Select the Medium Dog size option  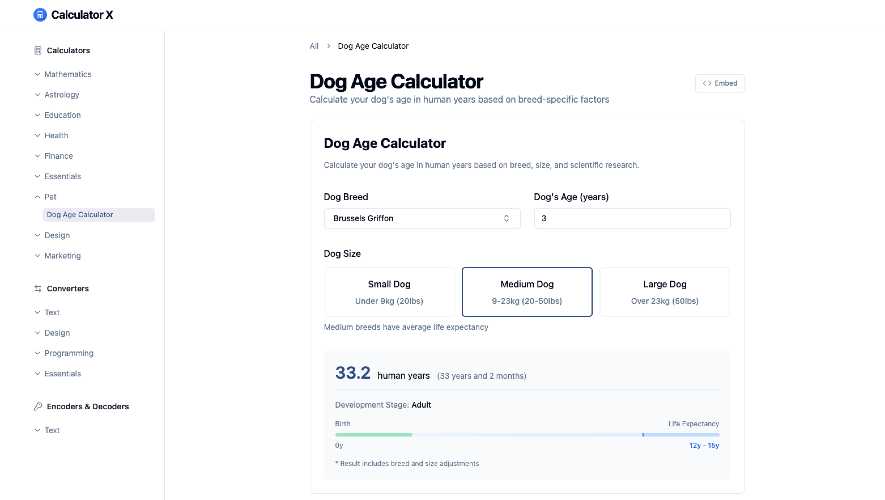coord(527,292)
